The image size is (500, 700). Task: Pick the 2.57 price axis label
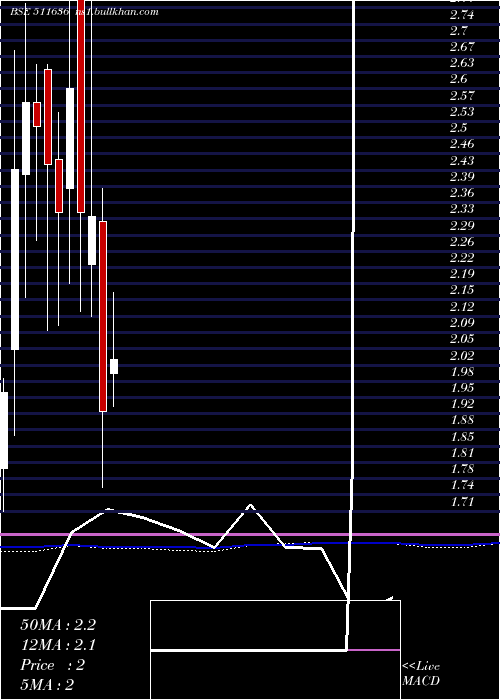[462, 96]
